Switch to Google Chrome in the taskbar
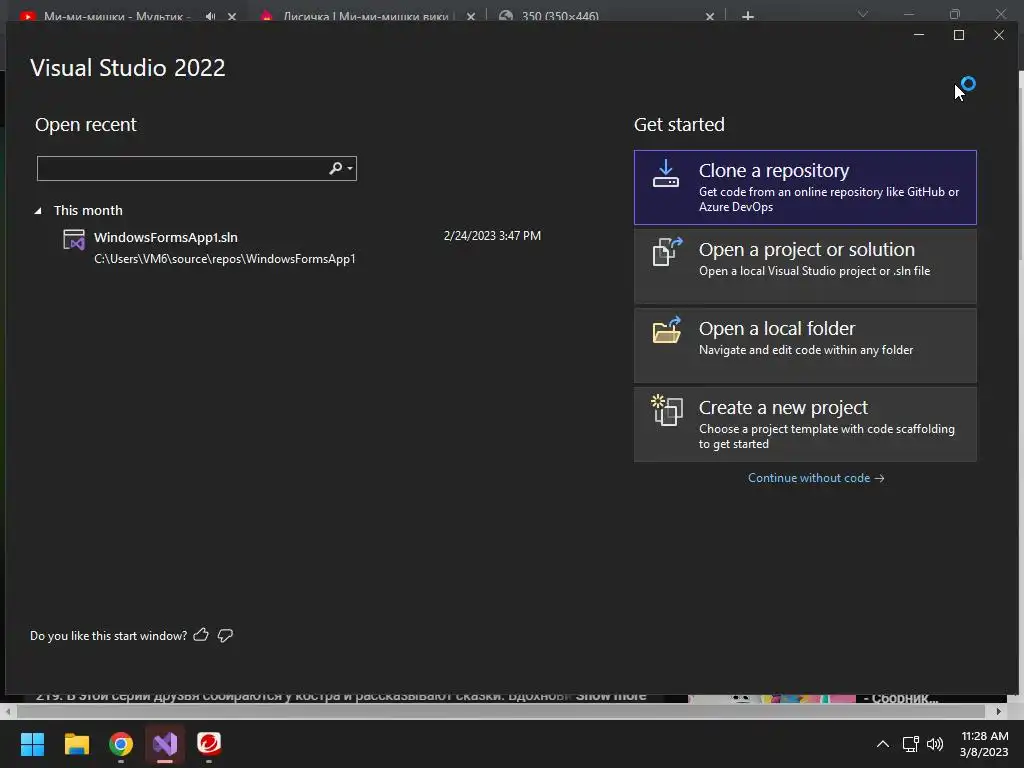This screenshot has width=1024, height=768. point(121,744)
